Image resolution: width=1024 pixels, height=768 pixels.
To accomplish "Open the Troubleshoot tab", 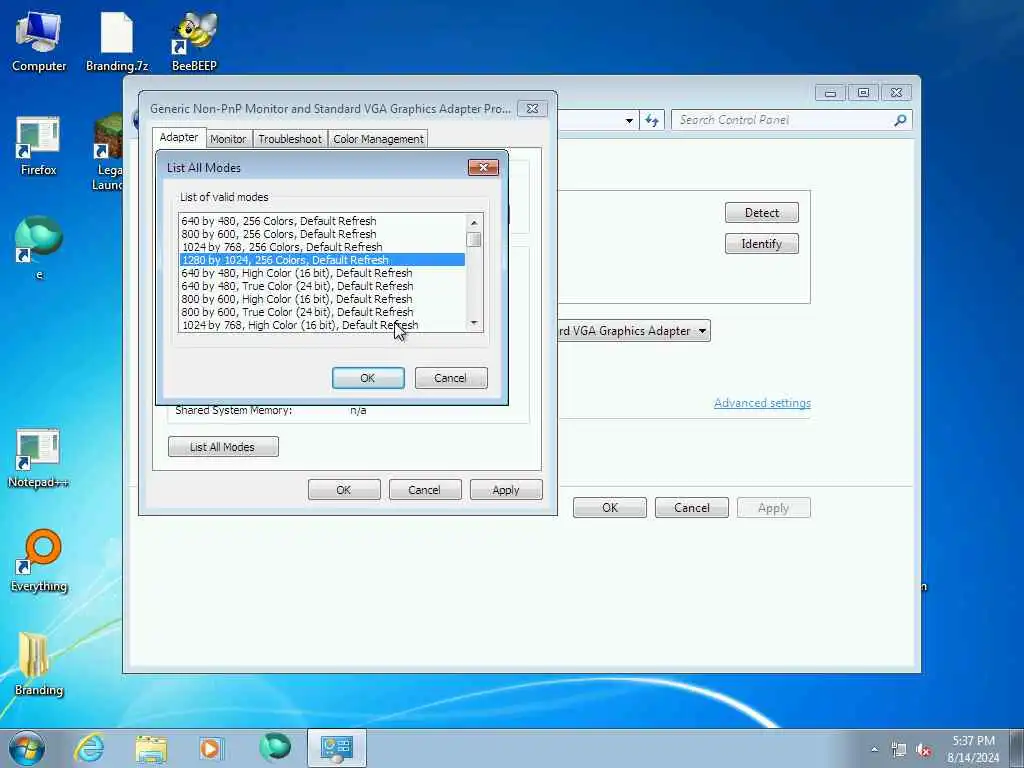I will click(x=290, y=139).
